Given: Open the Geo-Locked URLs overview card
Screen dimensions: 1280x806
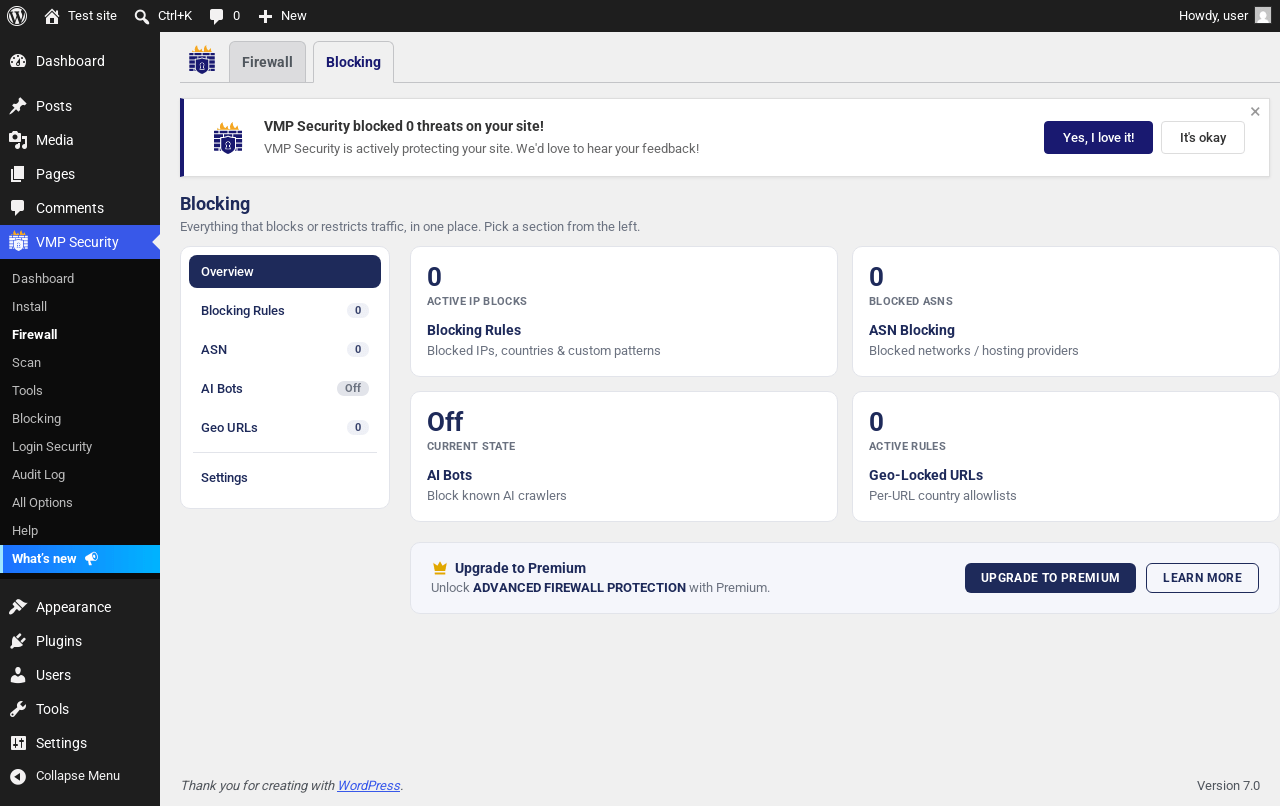Looking at the screenshot, I should coord(1066,457).
